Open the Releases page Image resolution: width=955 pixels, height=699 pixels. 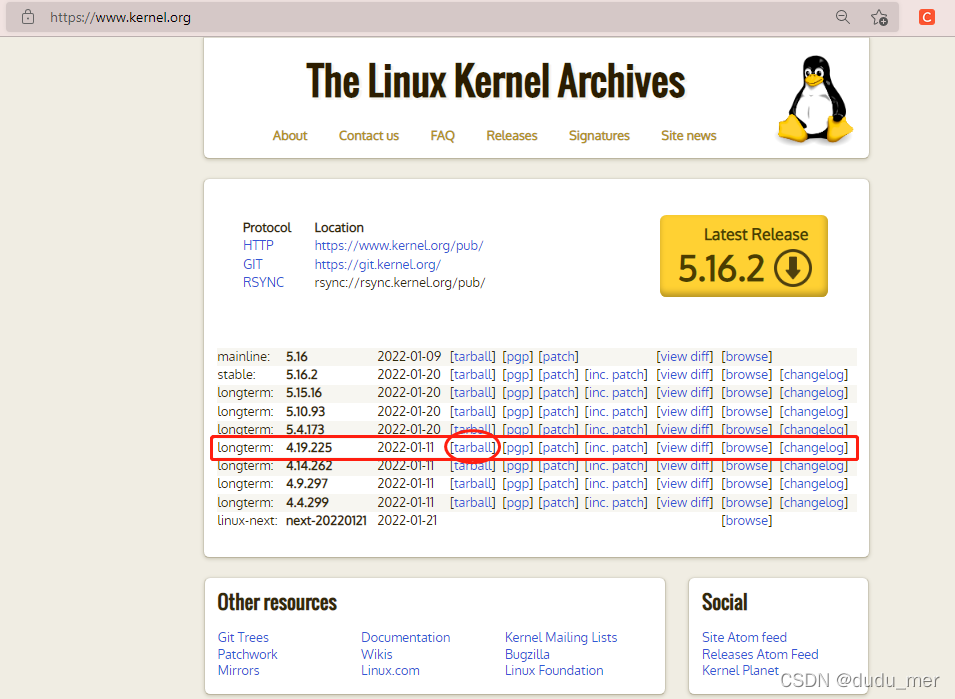point(512,136)
